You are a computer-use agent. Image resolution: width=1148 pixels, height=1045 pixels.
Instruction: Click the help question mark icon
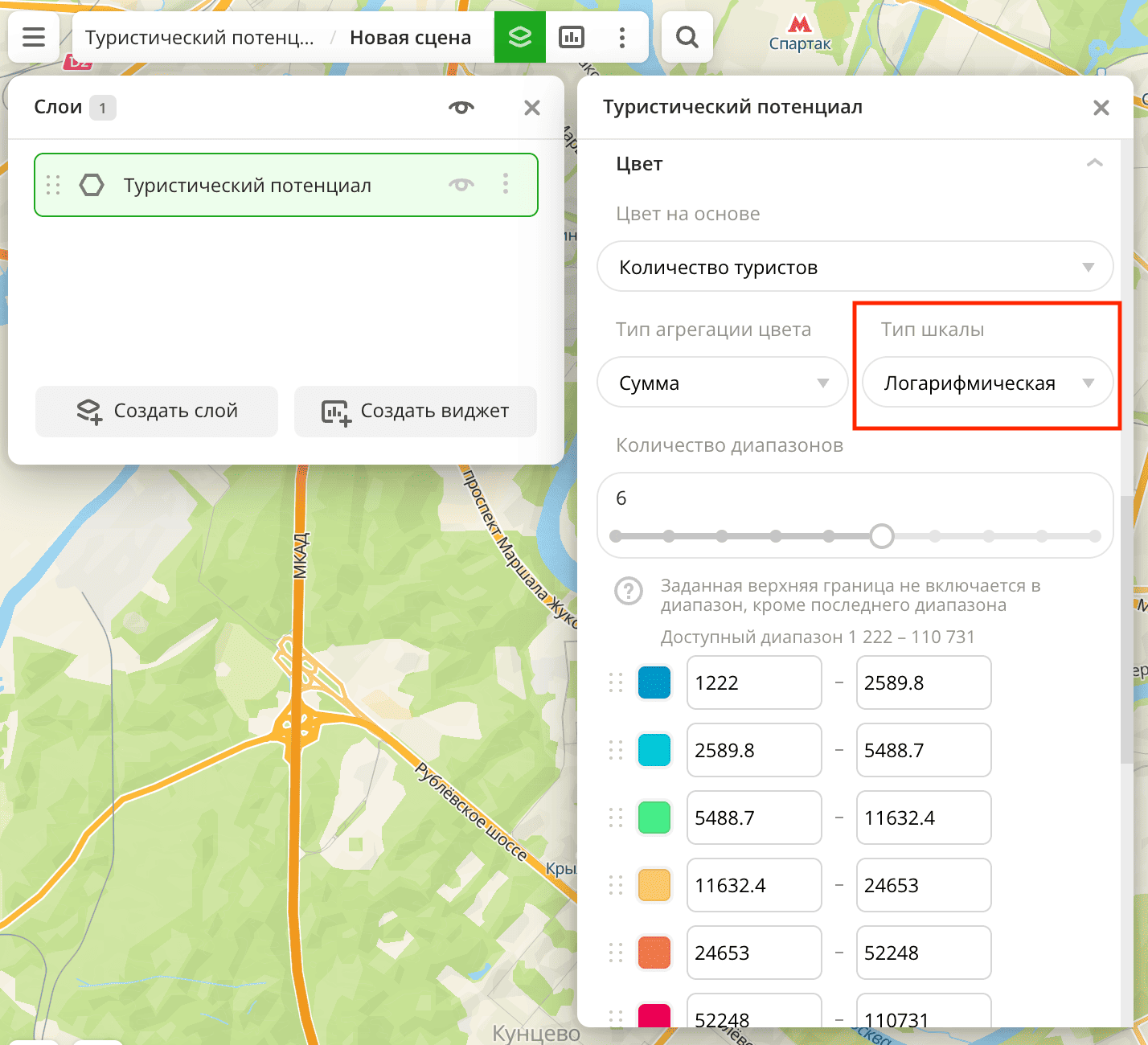(x=628, y=592)
